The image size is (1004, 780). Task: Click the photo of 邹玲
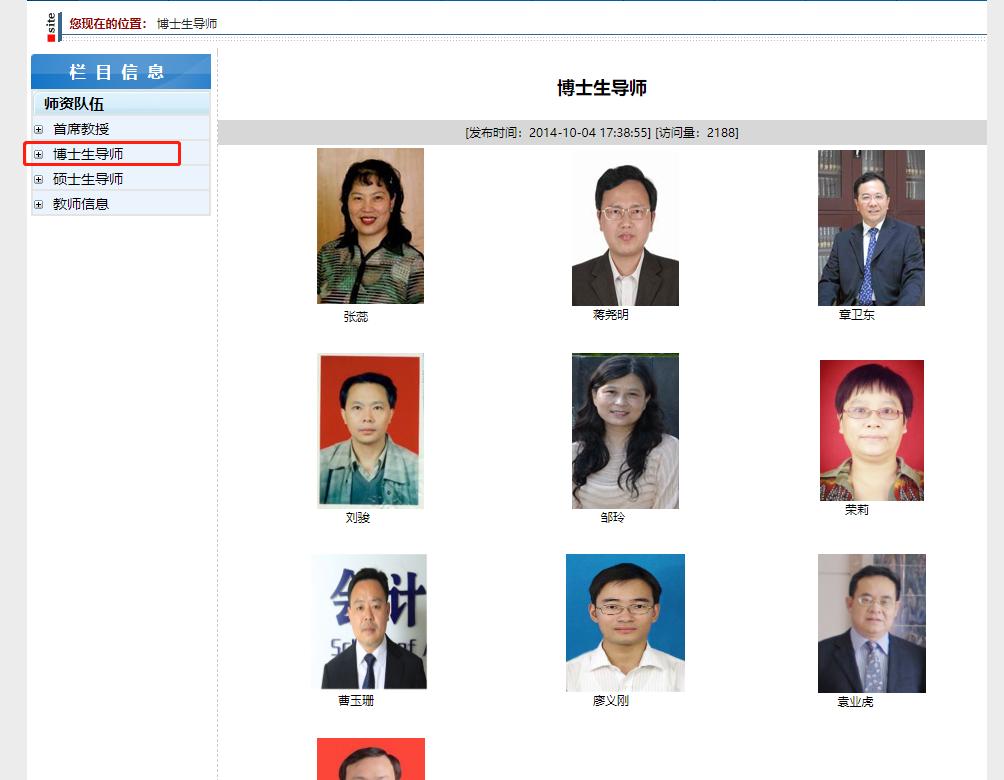[625, 430]
